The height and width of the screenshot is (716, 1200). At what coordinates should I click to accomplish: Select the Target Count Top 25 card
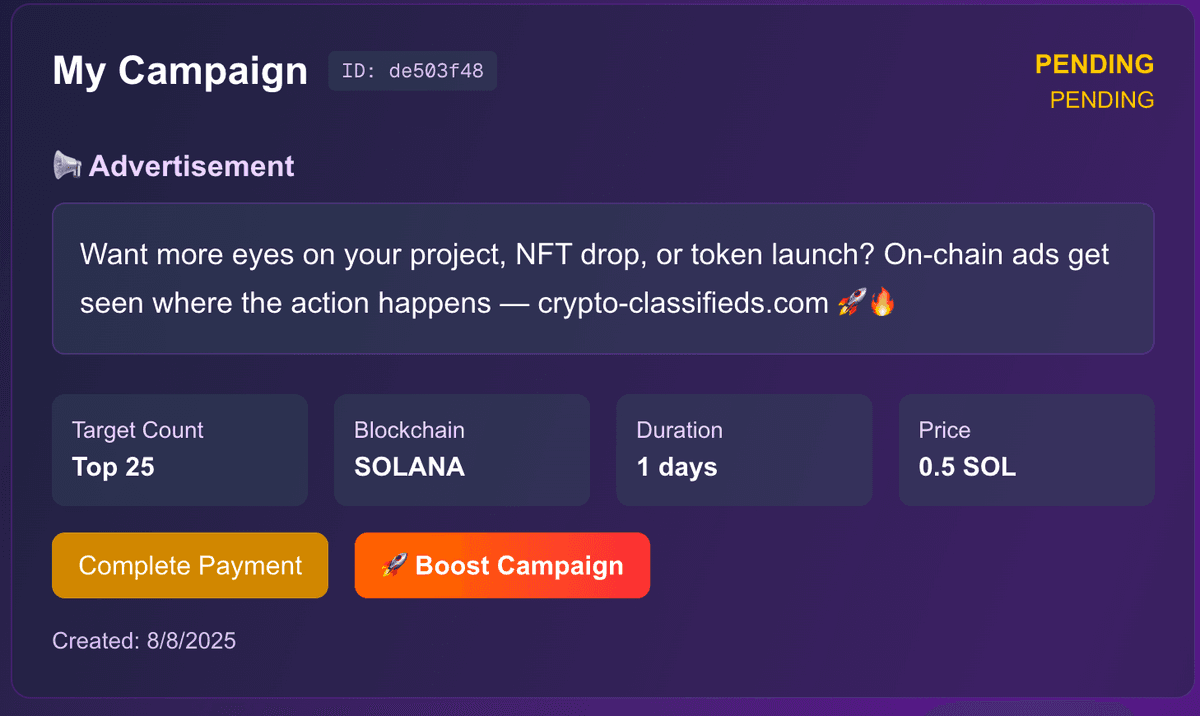point(179,450)
